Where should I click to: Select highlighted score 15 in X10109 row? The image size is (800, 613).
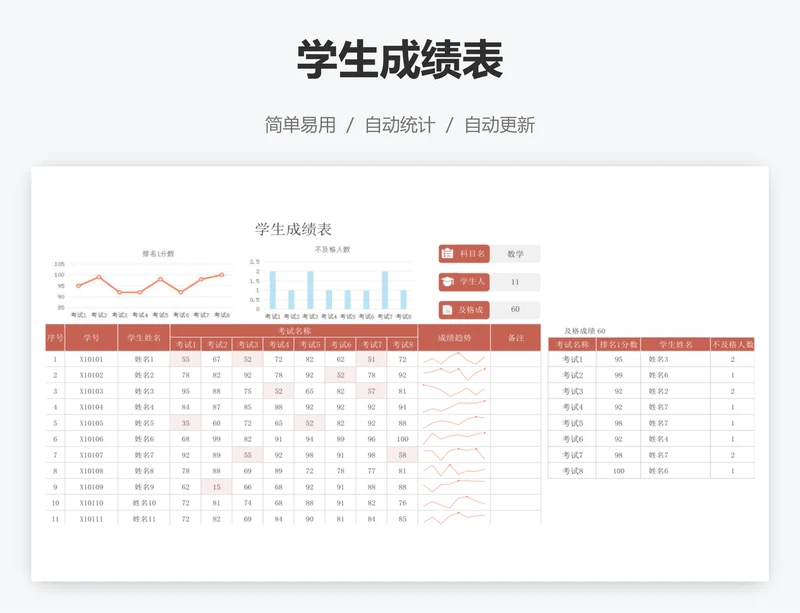pyautogui.click(x=217, y=487)
